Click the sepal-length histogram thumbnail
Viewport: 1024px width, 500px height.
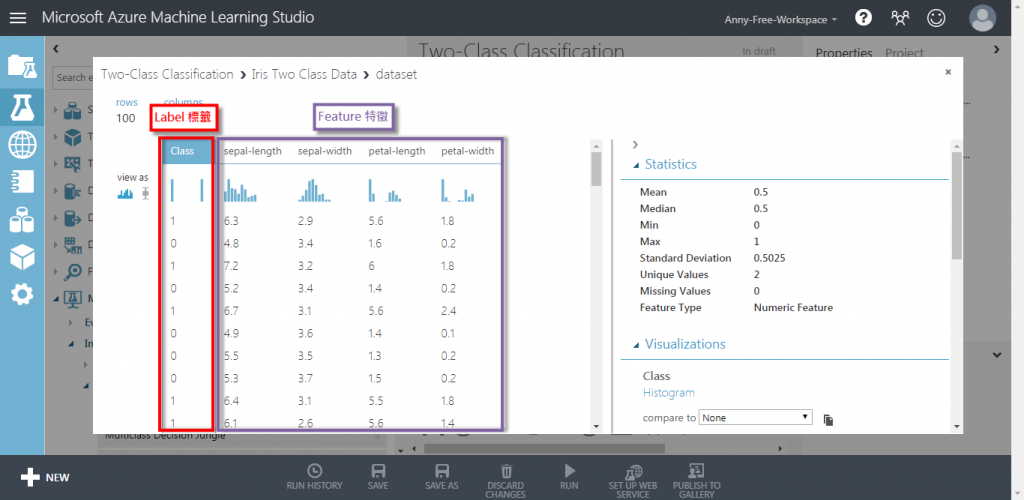(240, 189)
